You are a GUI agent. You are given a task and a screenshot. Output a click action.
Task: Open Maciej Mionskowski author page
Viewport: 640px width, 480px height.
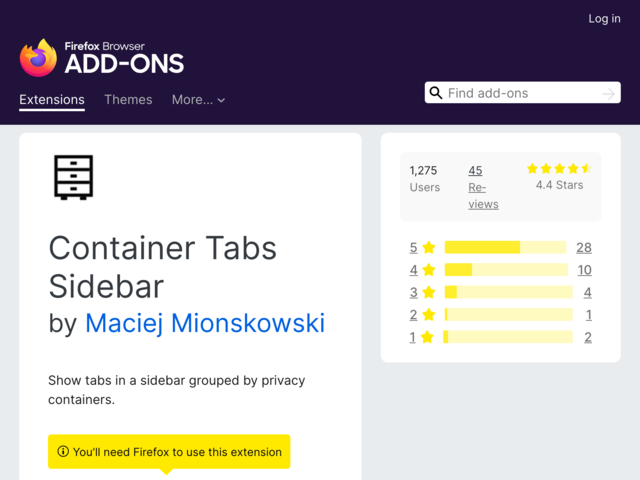[205, 323]
